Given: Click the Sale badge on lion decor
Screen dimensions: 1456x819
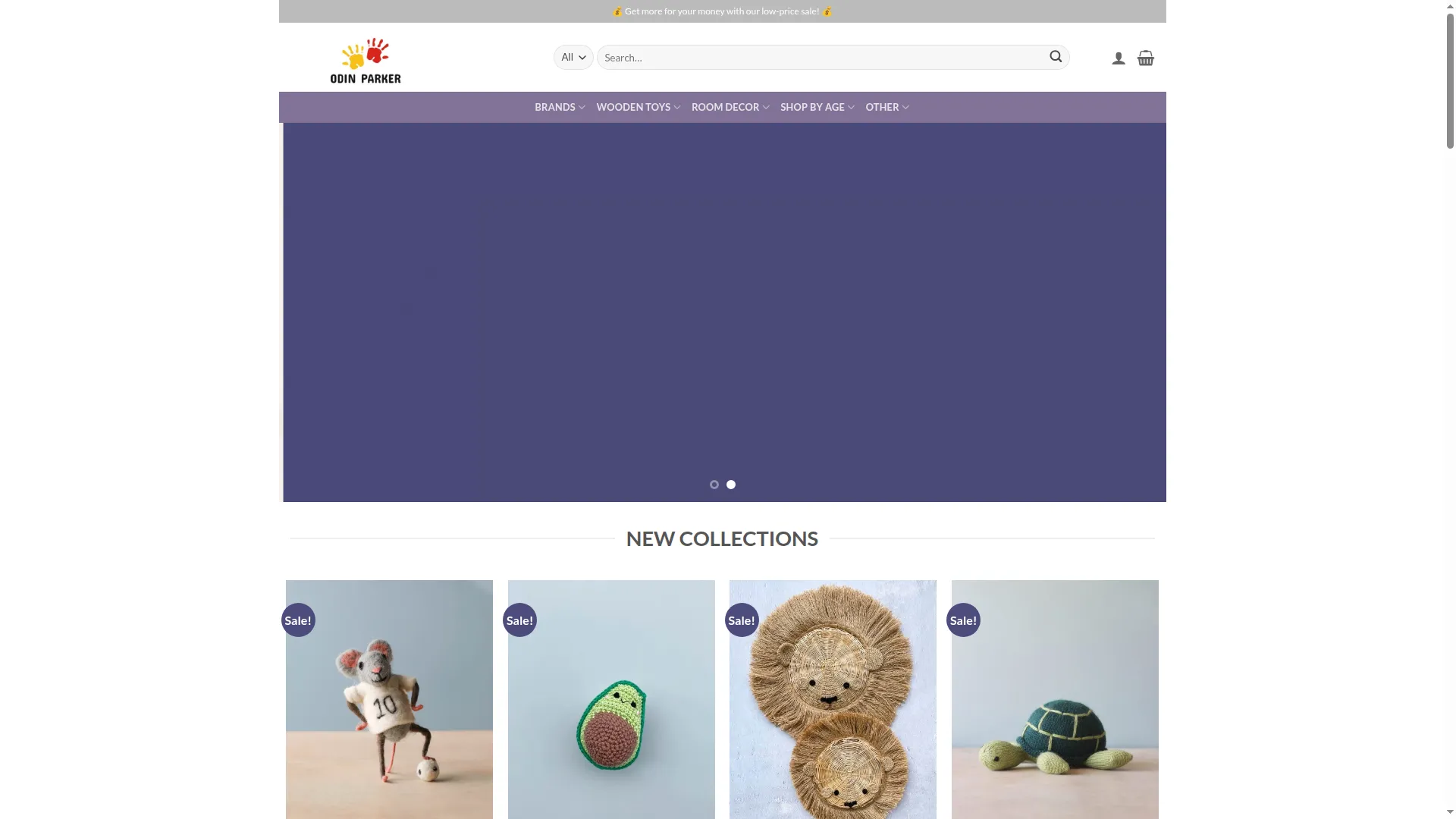Looking at the screenshot, I should tap(742, 620).
